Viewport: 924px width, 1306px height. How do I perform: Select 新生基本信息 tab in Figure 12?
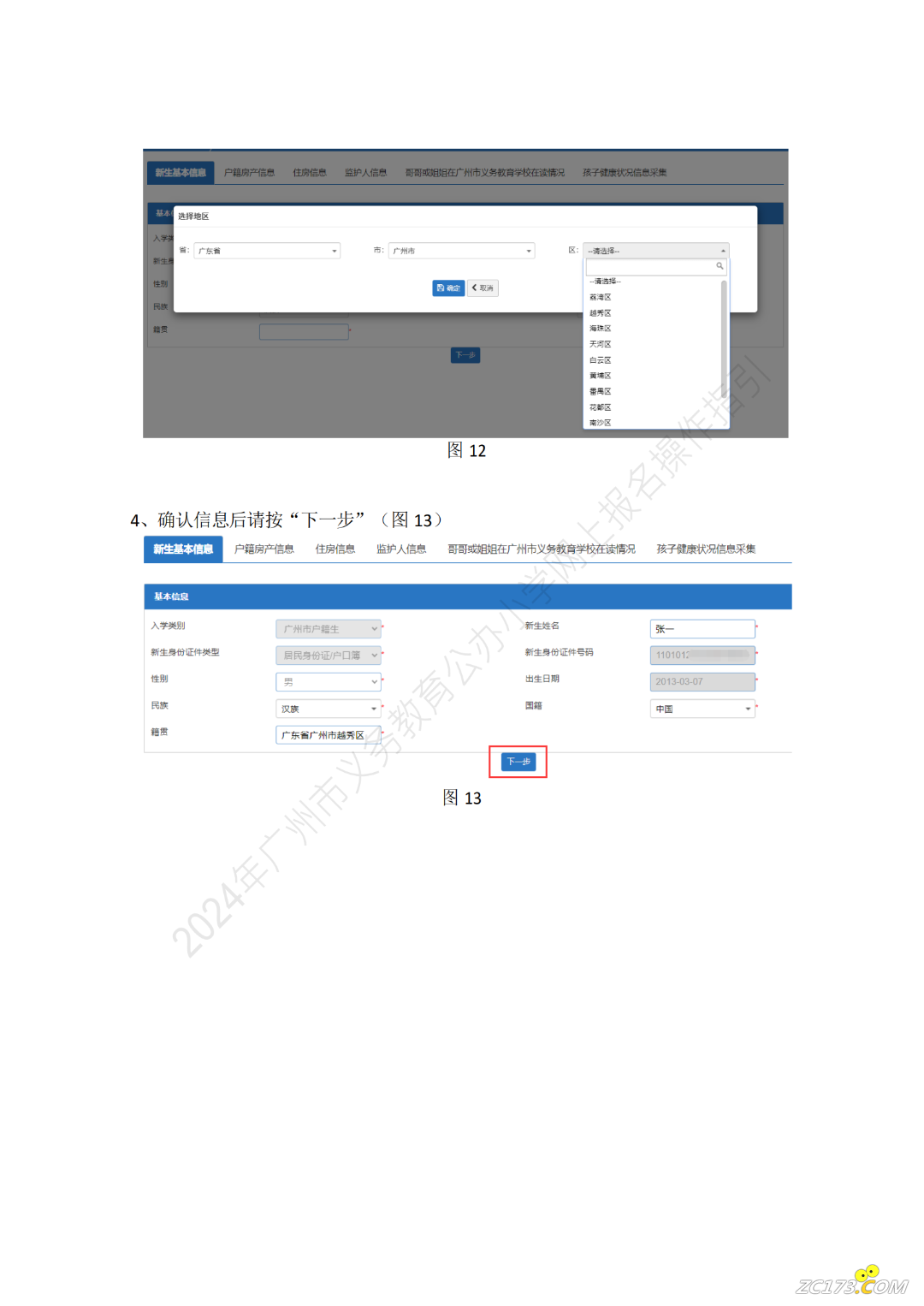181,173
